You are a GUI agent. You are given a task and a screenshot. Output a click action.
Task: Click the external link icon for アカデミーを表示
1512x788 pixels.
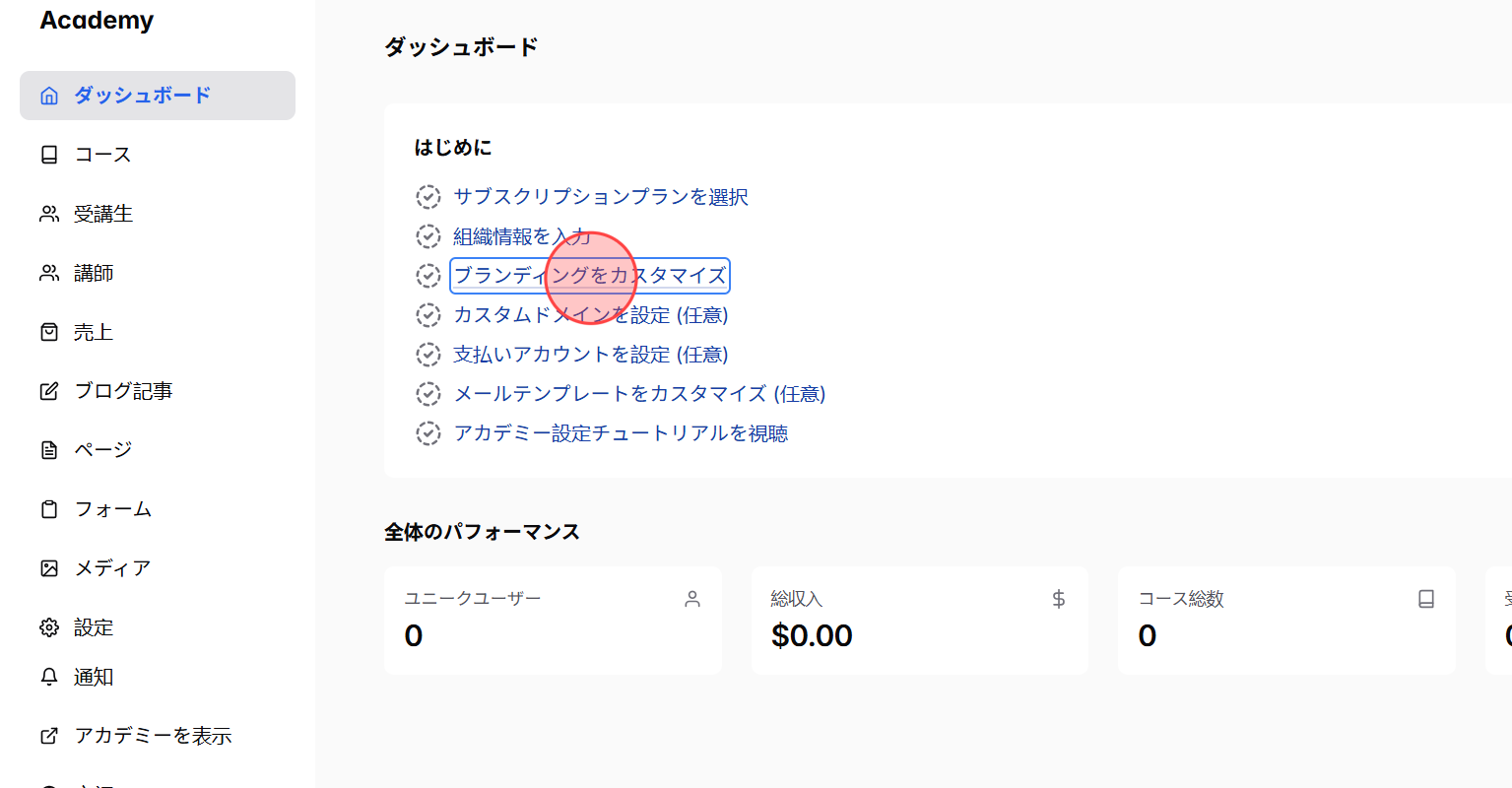[48, 735]
